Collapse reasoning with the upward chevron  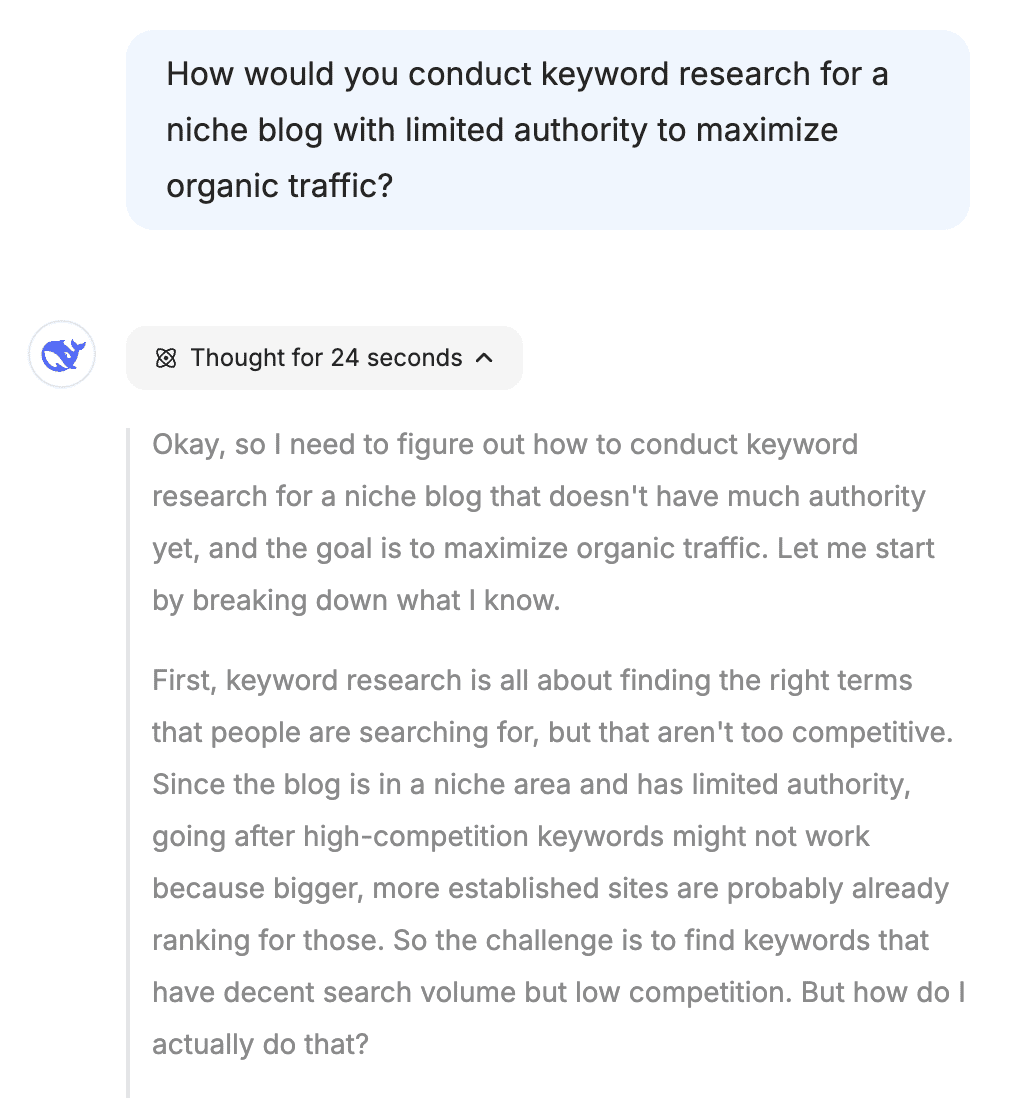tap(484, 358)
